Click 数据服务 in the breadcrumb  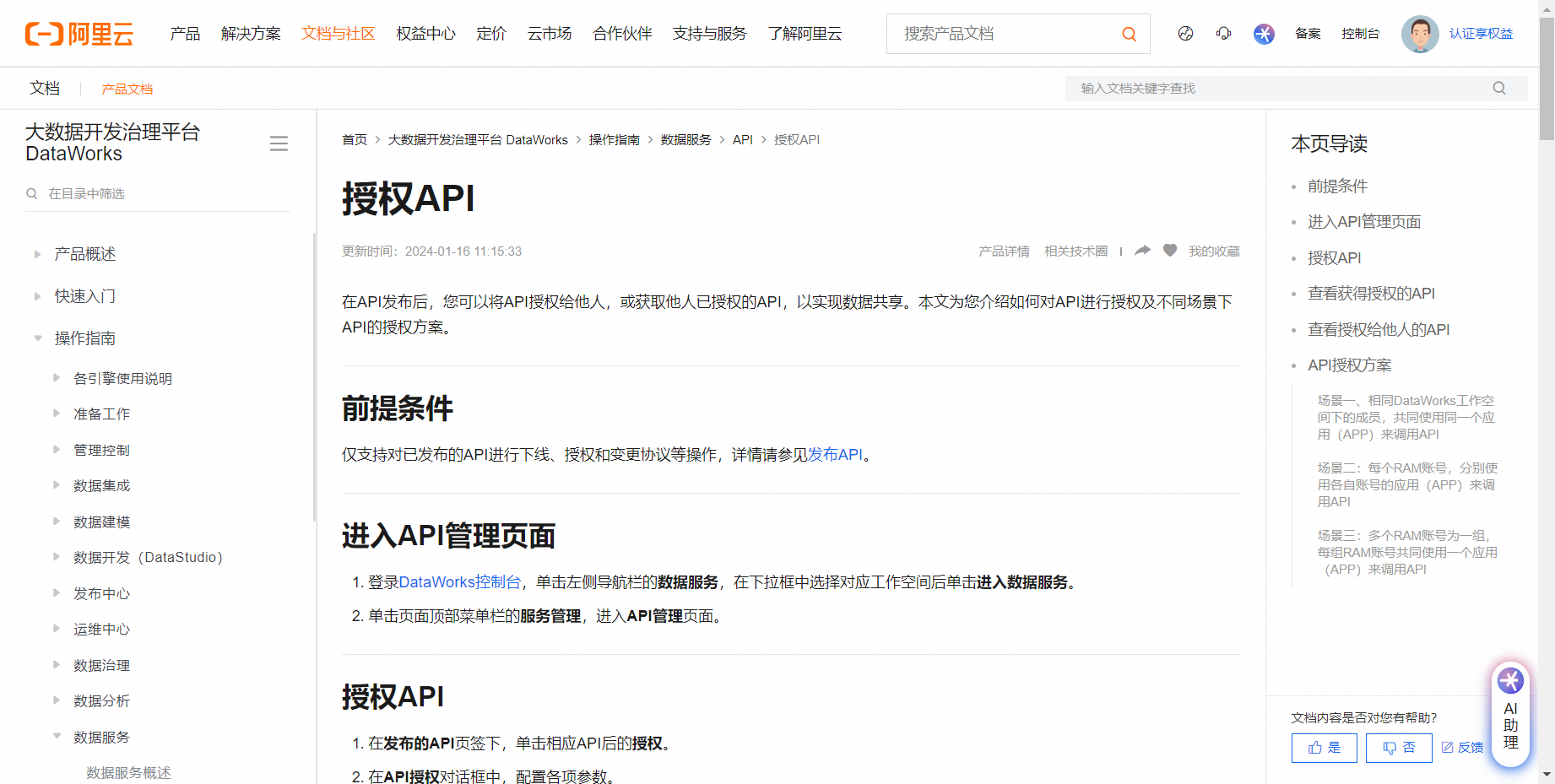point(686,140)
